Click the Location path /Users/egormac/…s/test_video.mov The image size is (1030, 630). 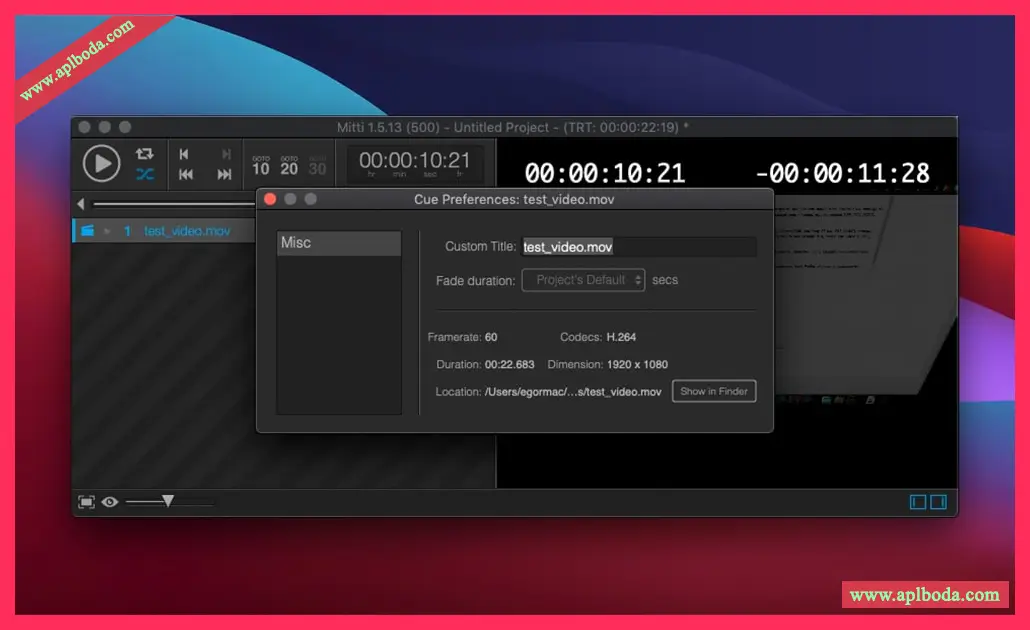click(573, 392)
